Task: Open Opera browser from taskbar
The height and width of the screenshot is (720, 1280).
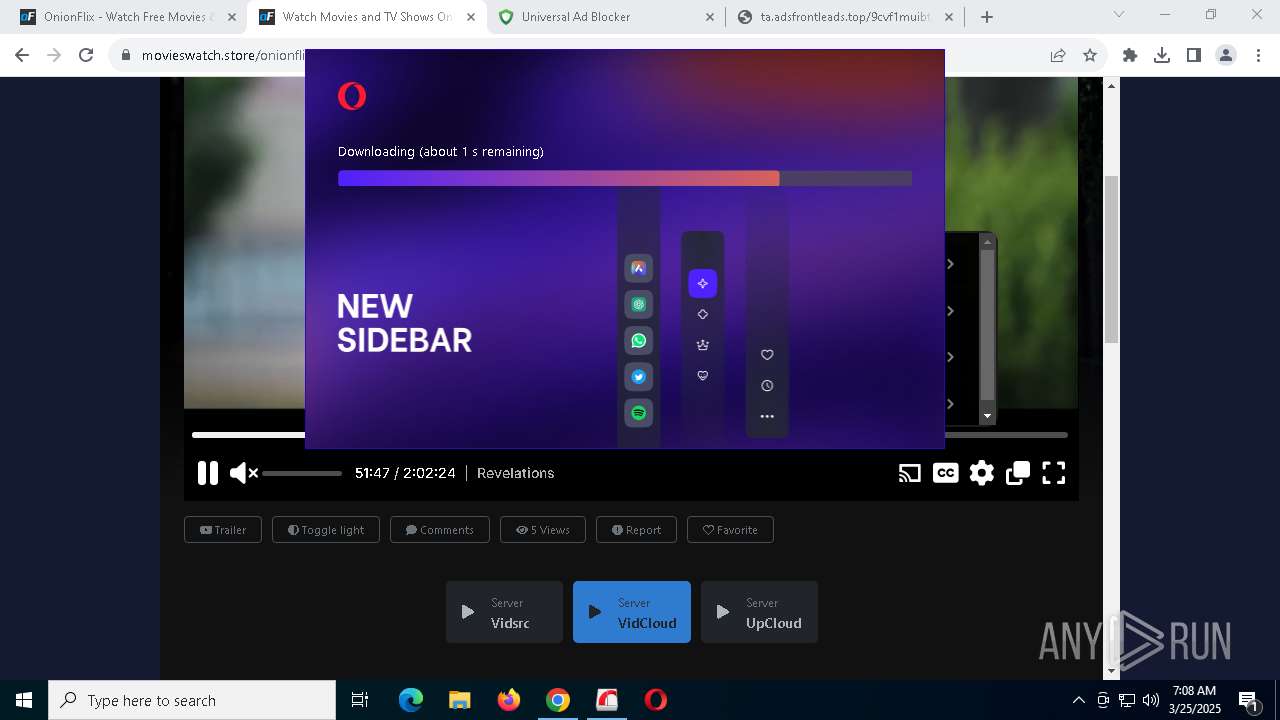Action: [656, 700]
